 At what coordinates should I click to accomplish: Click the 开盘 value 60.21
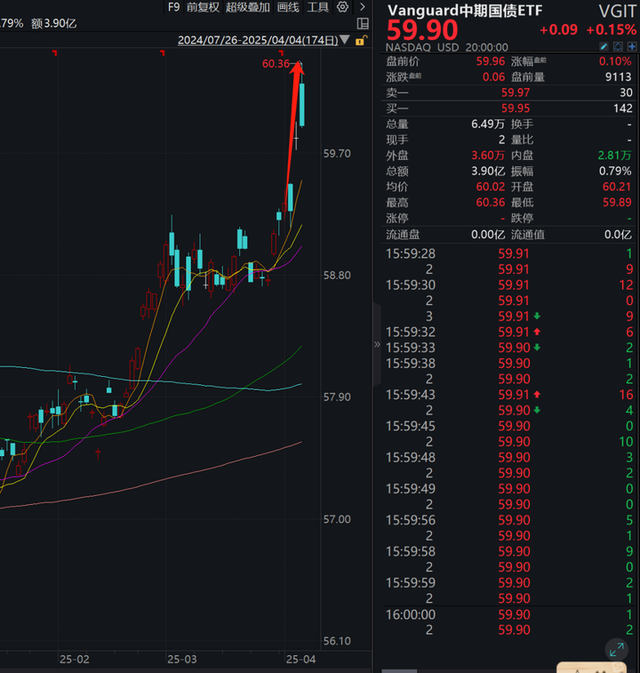pos(617,187)
